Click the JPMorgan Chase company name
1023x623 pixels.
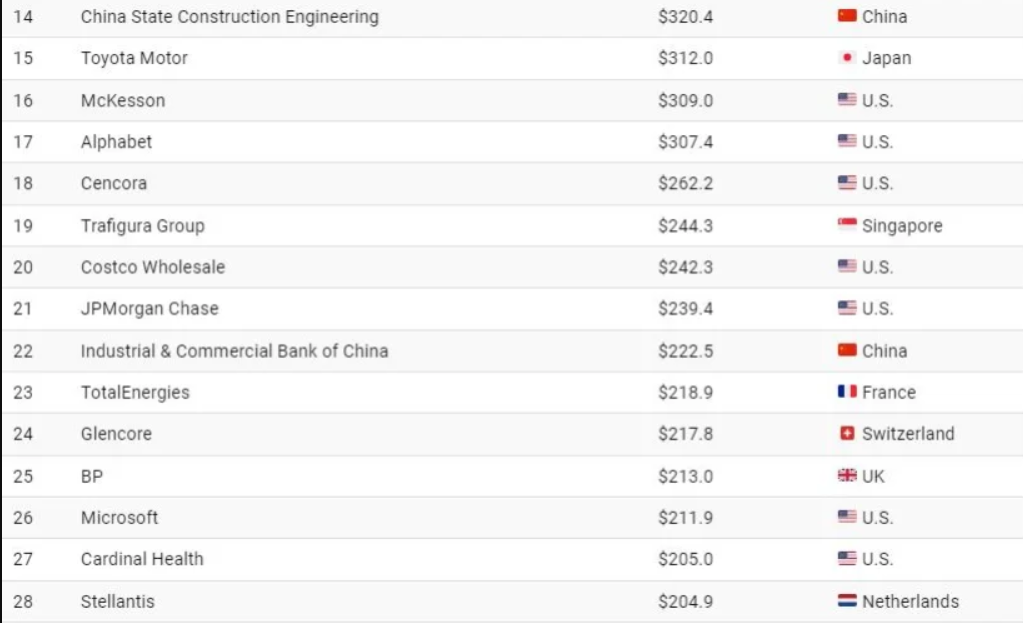point(149,309)
